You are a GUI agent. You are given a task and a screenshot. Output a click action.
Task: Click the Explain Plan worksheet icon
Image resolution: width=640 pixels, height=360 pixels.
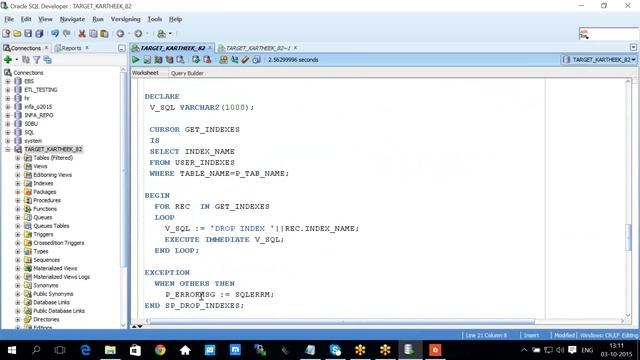coord(158,60)
